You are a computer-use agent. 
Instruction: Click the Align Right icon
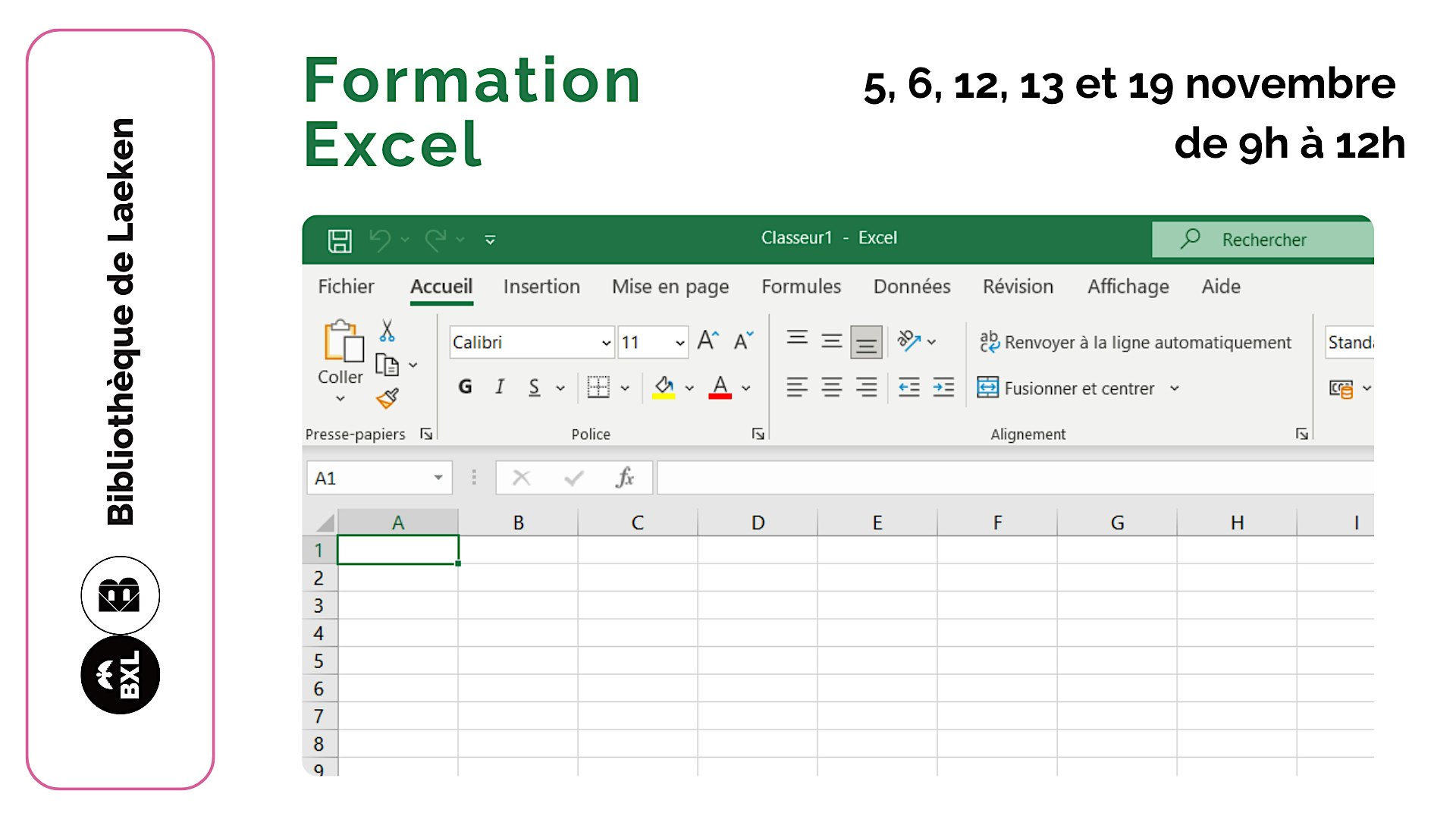click(x=866, y=388)
